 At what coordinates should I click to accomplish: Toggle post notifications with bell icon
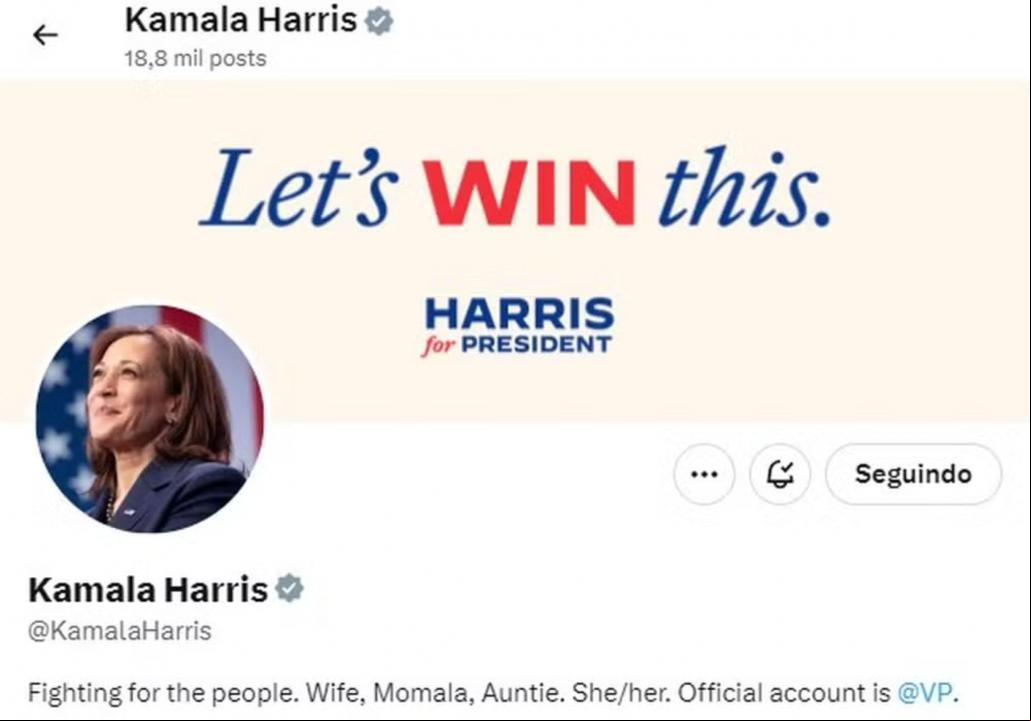click(780, 474)
